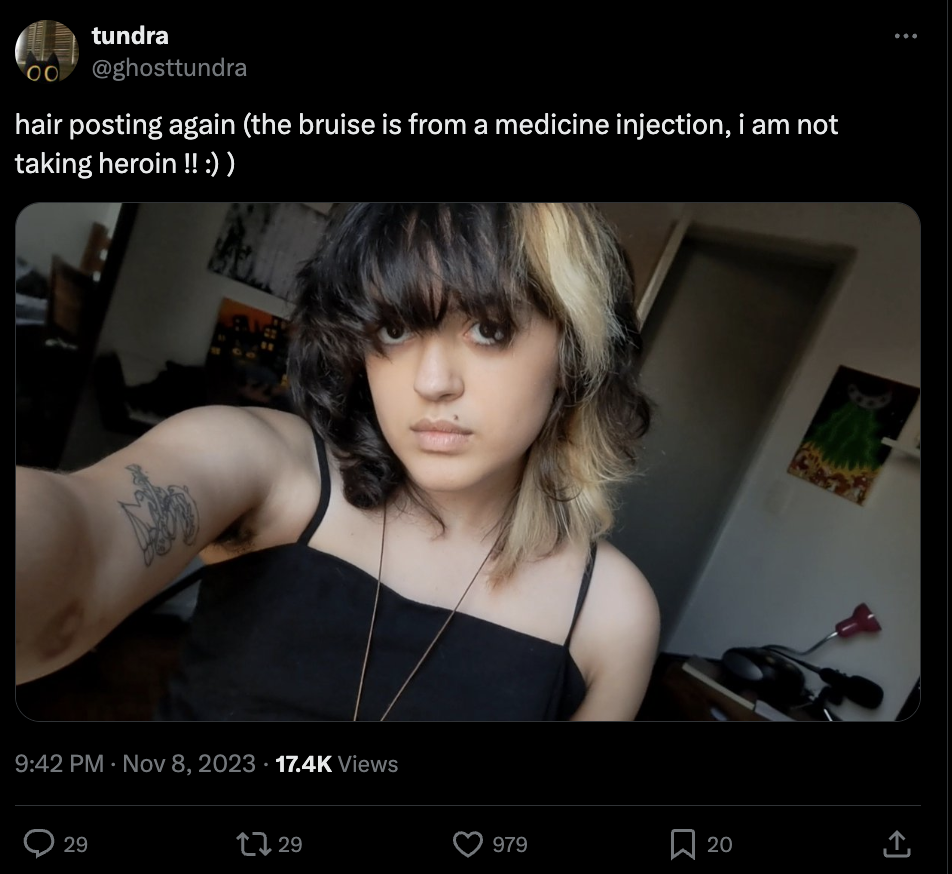Open the 9:42 PM Nov 8, 2023 timestamp
Screen dimensions: 952x874
point(135,764)
